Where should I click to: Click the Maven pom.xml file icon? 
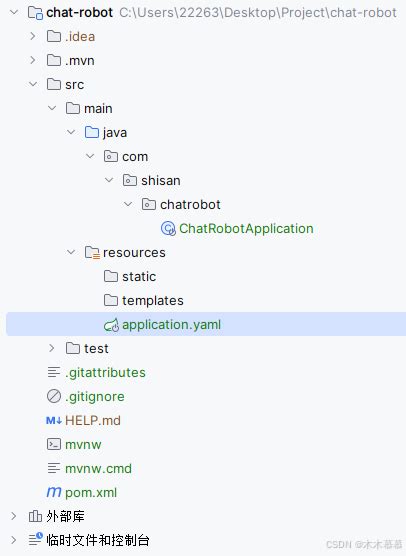[54, 492]
